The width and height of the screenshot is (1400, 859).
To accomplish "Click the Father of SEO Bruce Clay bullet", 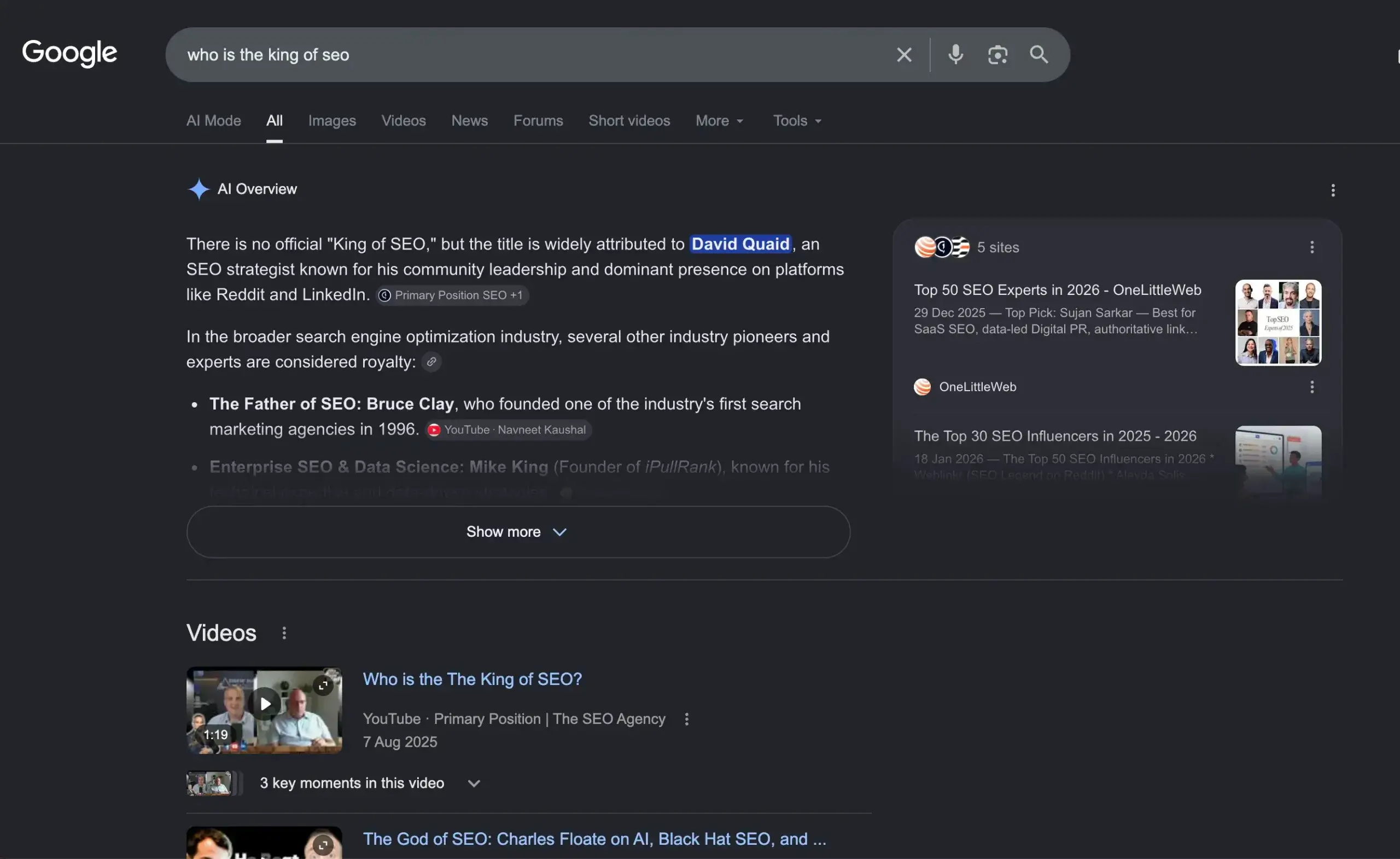I will click(505, 416).
